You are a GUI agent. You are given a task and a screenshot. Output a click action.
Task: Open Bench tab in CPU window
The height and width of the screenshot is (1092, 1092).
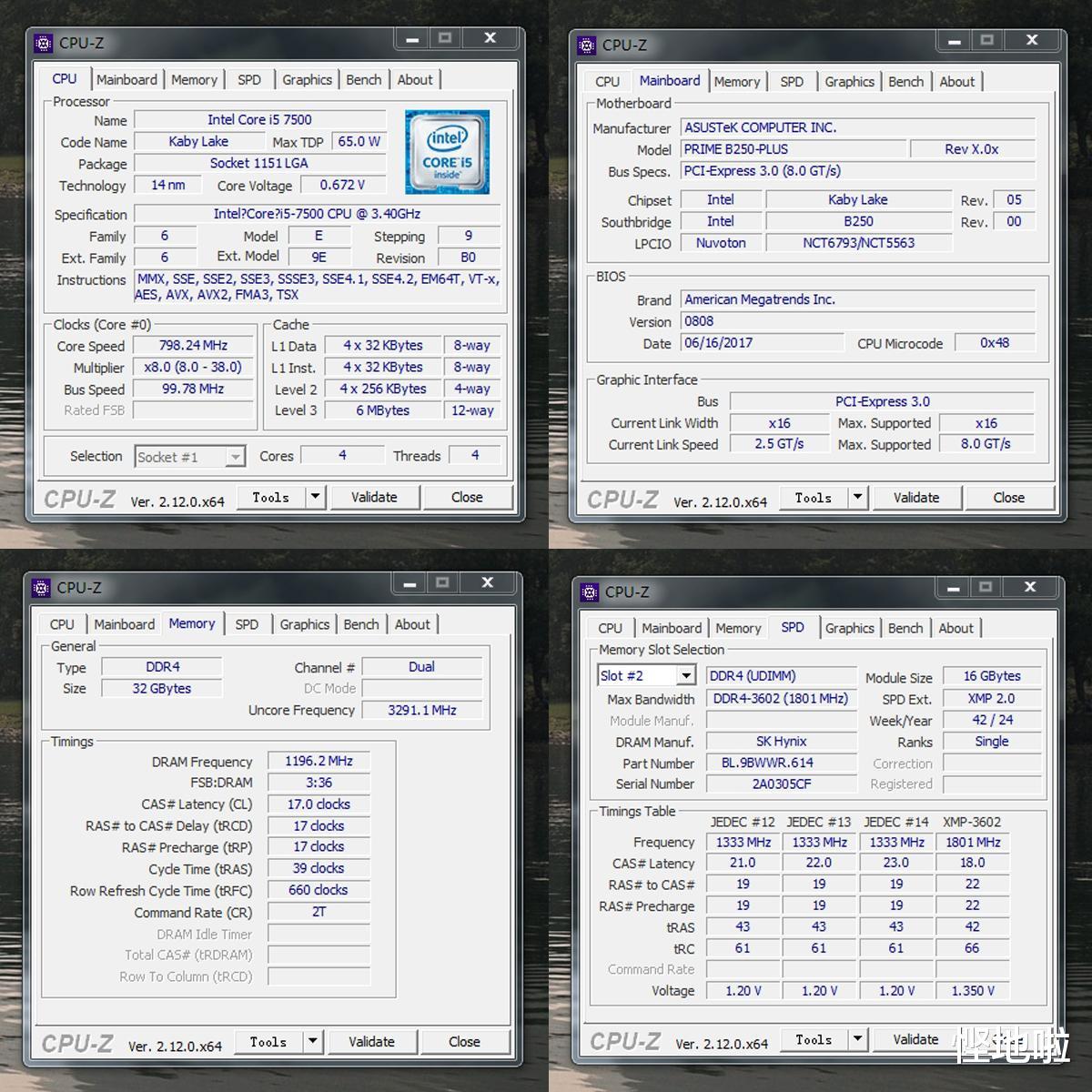364,79
